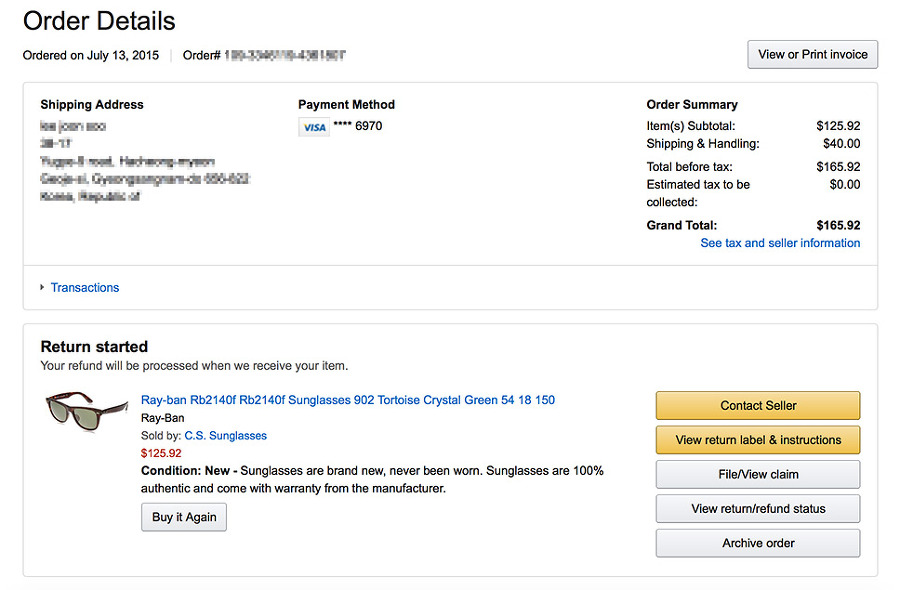Open the Ray-Ban sunglasses product thumbnail
The width and height of the screenshot is (900, 590).
[87, 408]
